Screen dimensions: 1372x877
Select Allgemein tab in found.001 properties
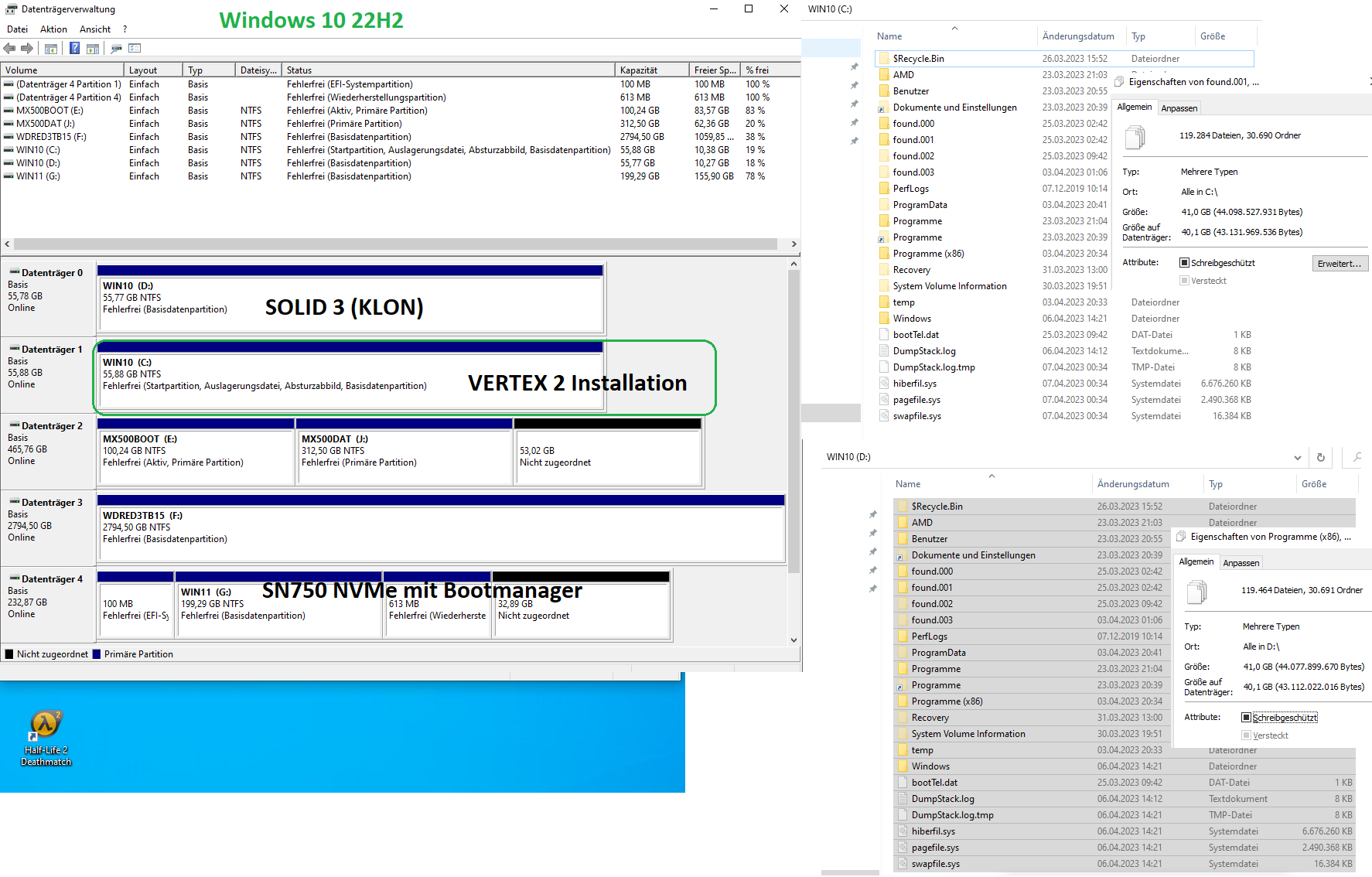pyautogui.click(x=1135, y=107)
